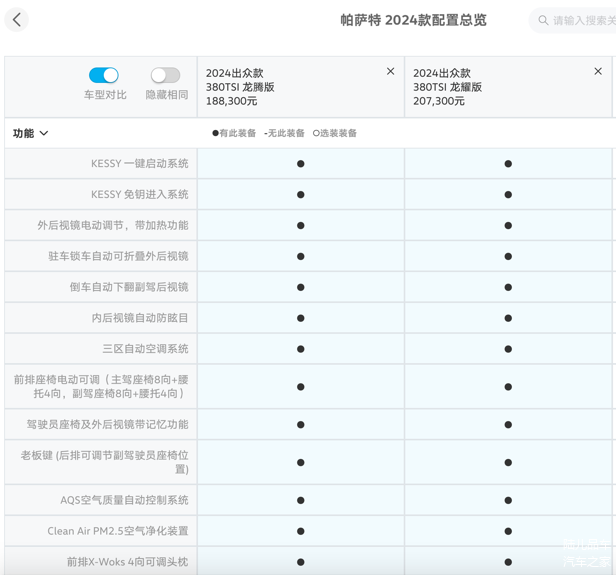Remove the 380TSI 龙耀版 column

coord(598,71)
